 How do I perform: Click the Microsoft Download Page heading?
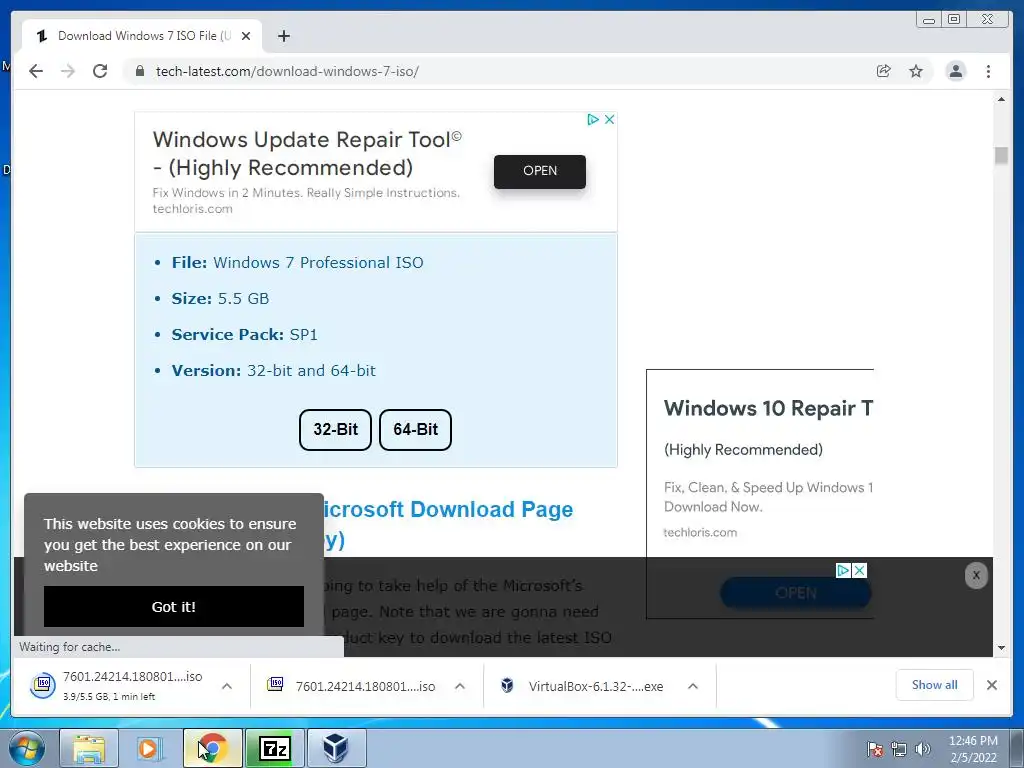(447, 524)
